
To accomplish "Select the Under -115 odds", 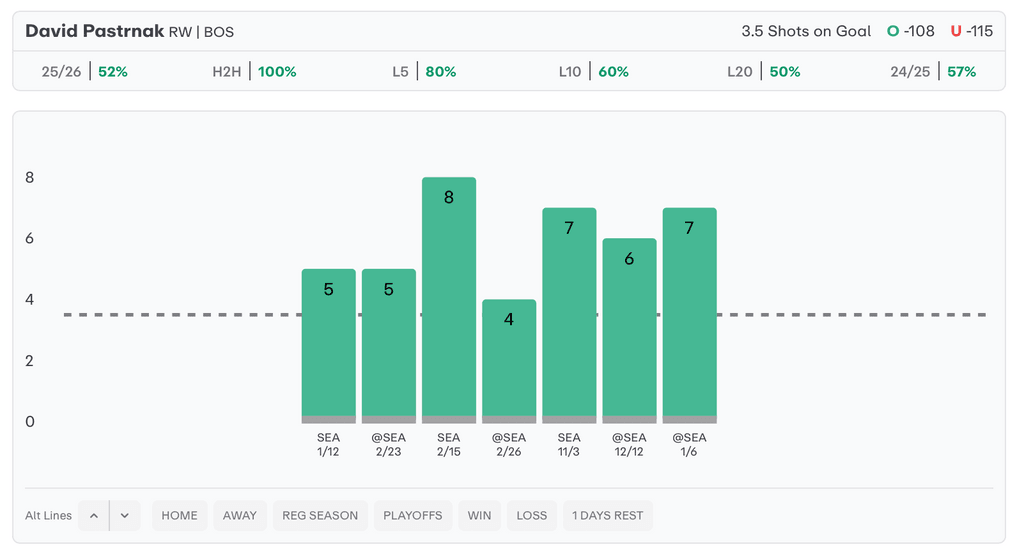I will (971, 31).
